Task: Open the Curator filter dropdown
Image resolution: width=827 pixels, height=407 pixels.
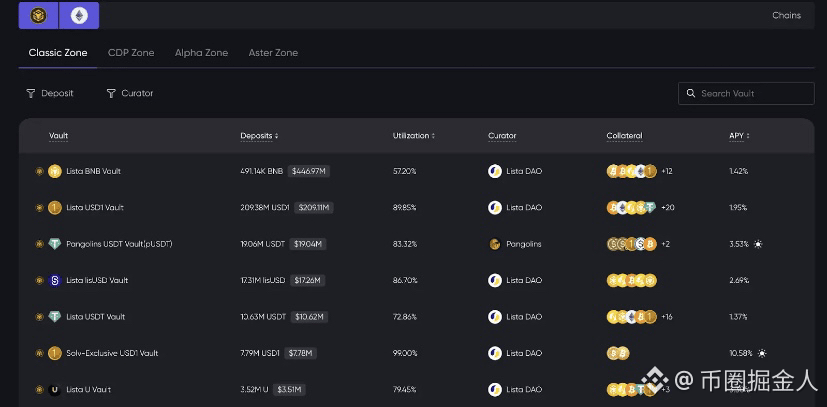Action: tap(130, 93)
